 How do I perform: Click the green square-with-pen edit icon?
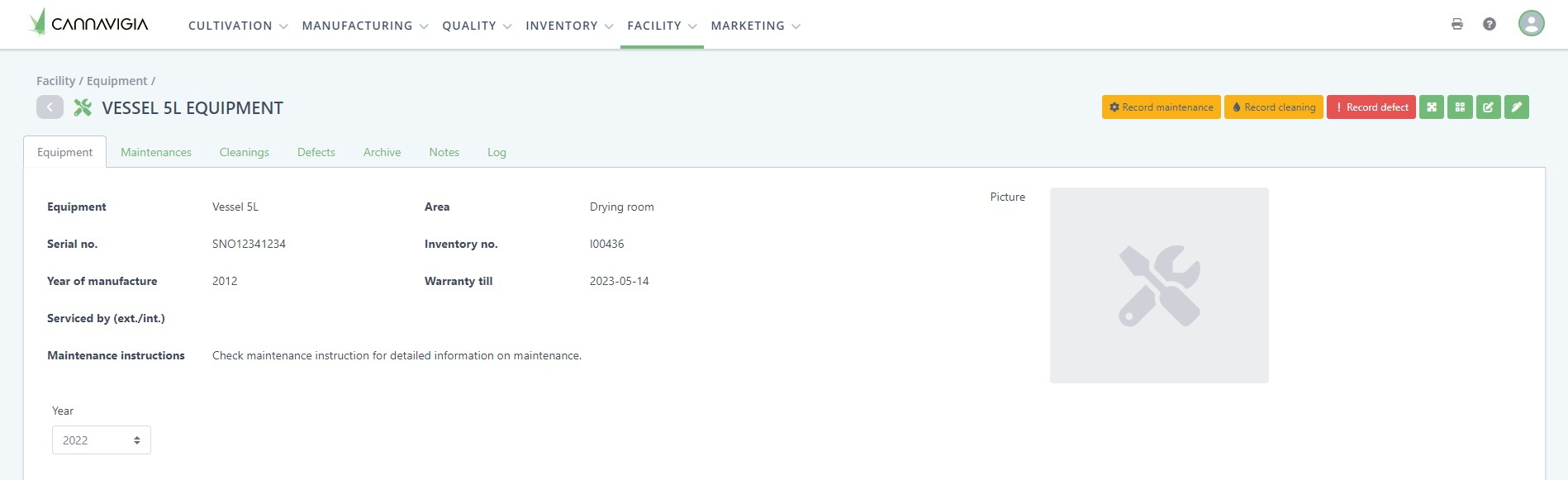coord(1488,107)
